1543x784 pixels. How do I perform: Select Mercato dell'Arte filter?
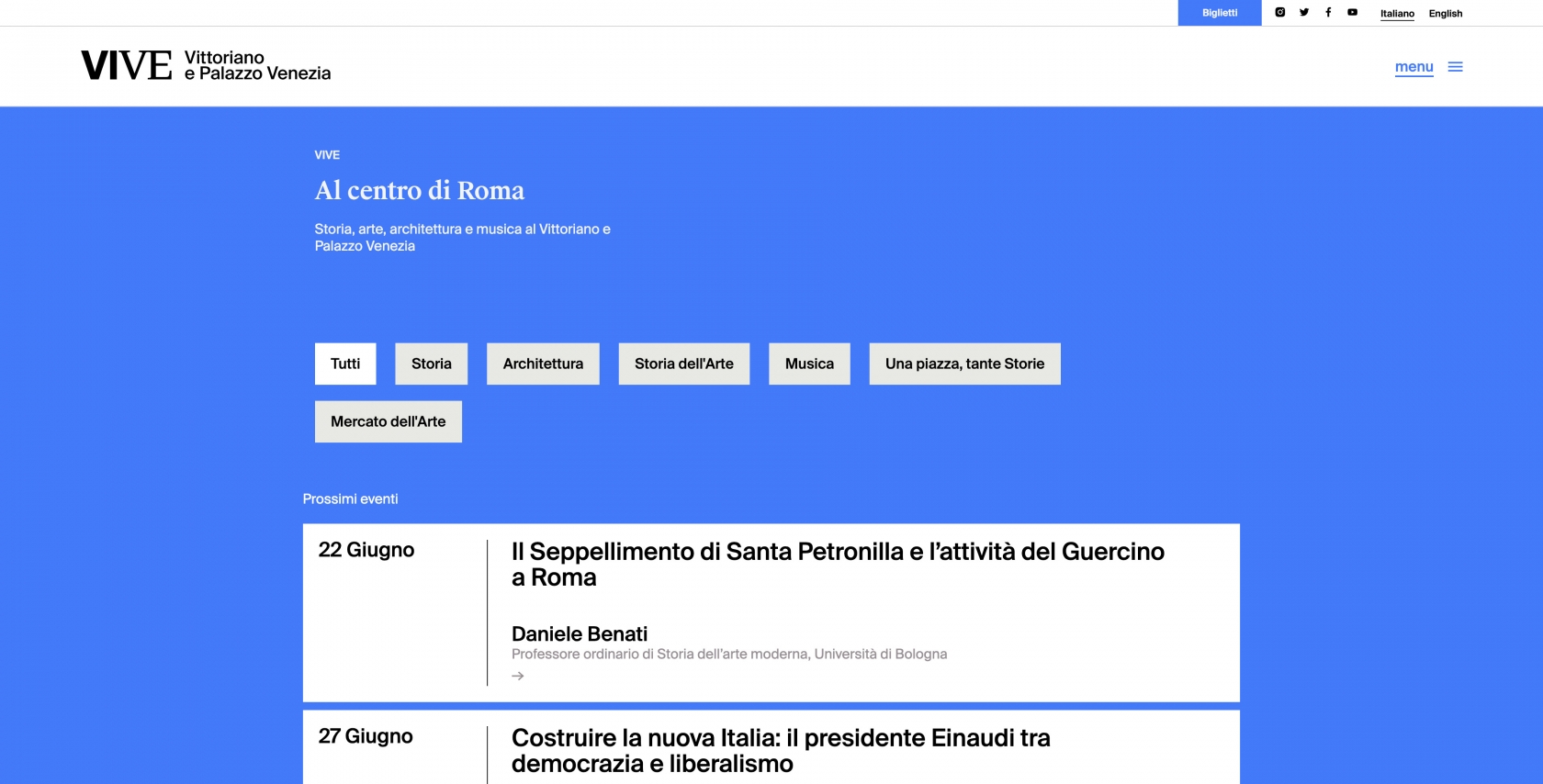tap(389, 421)
